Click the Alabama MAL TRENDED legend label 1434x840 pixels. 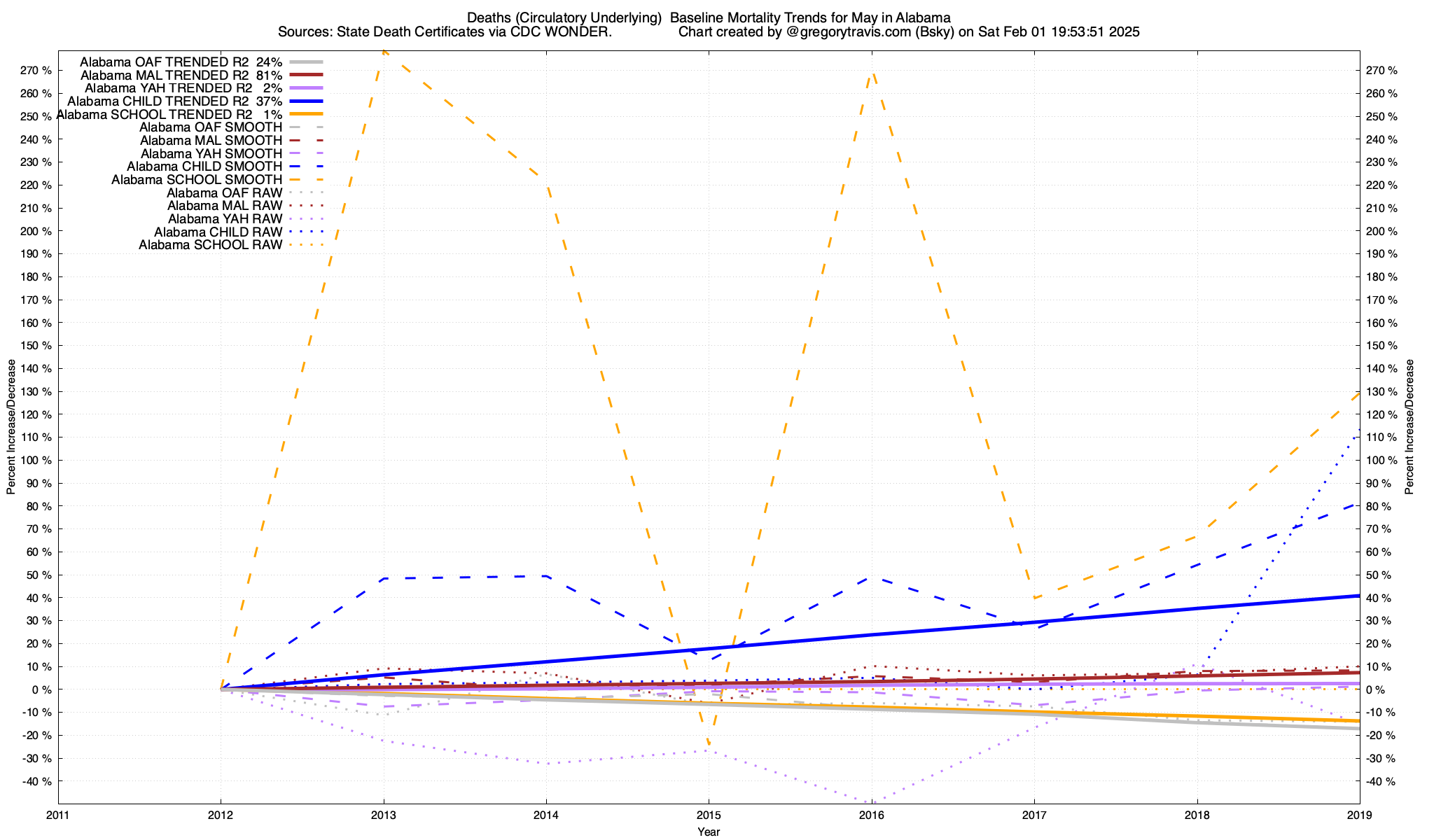pyautogui.click(x=181, y=75)
